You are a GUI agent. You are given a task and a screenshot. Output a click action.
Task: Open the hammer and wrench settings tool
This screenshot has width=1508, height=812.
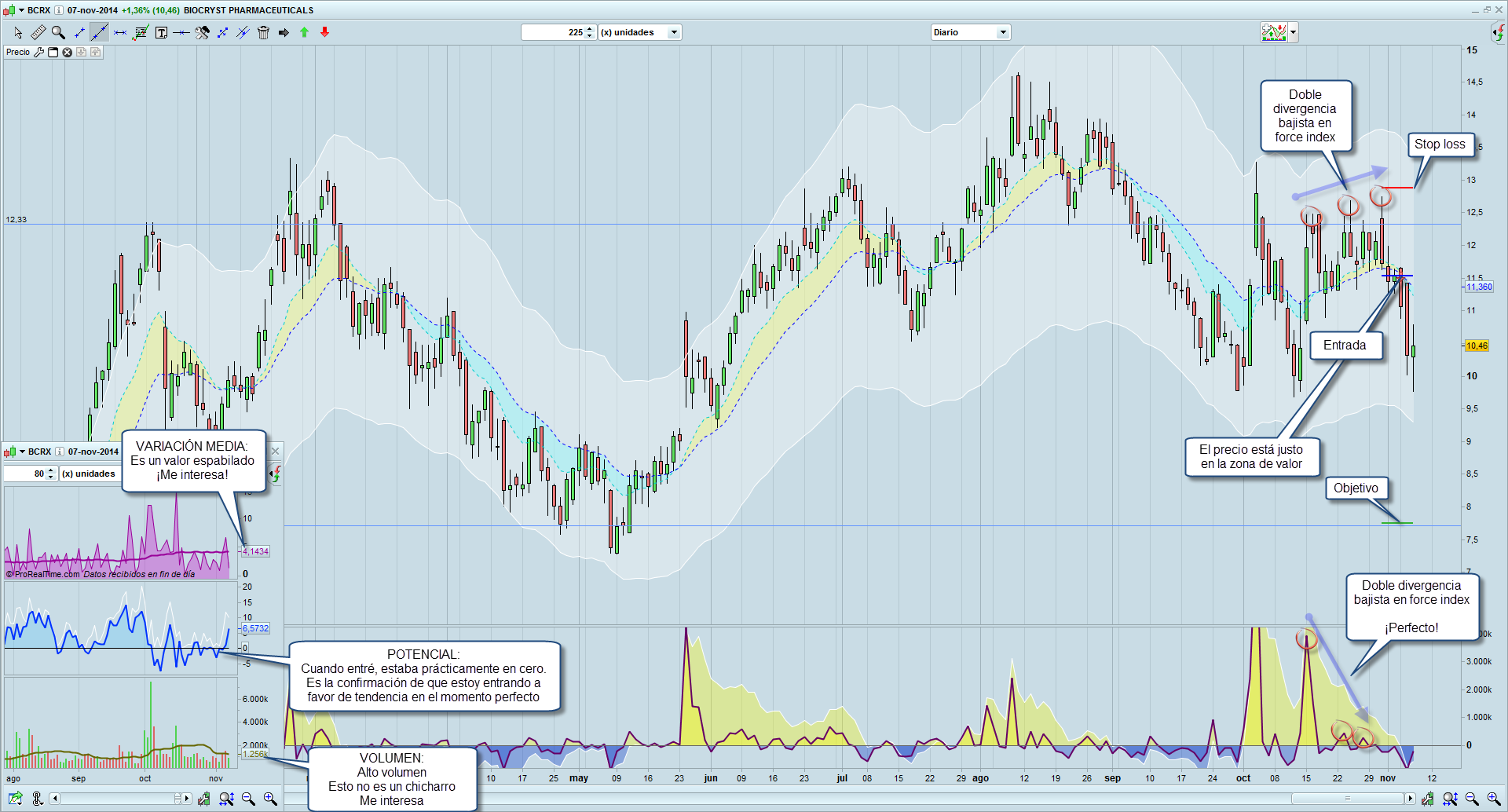[x=202, y=32]
